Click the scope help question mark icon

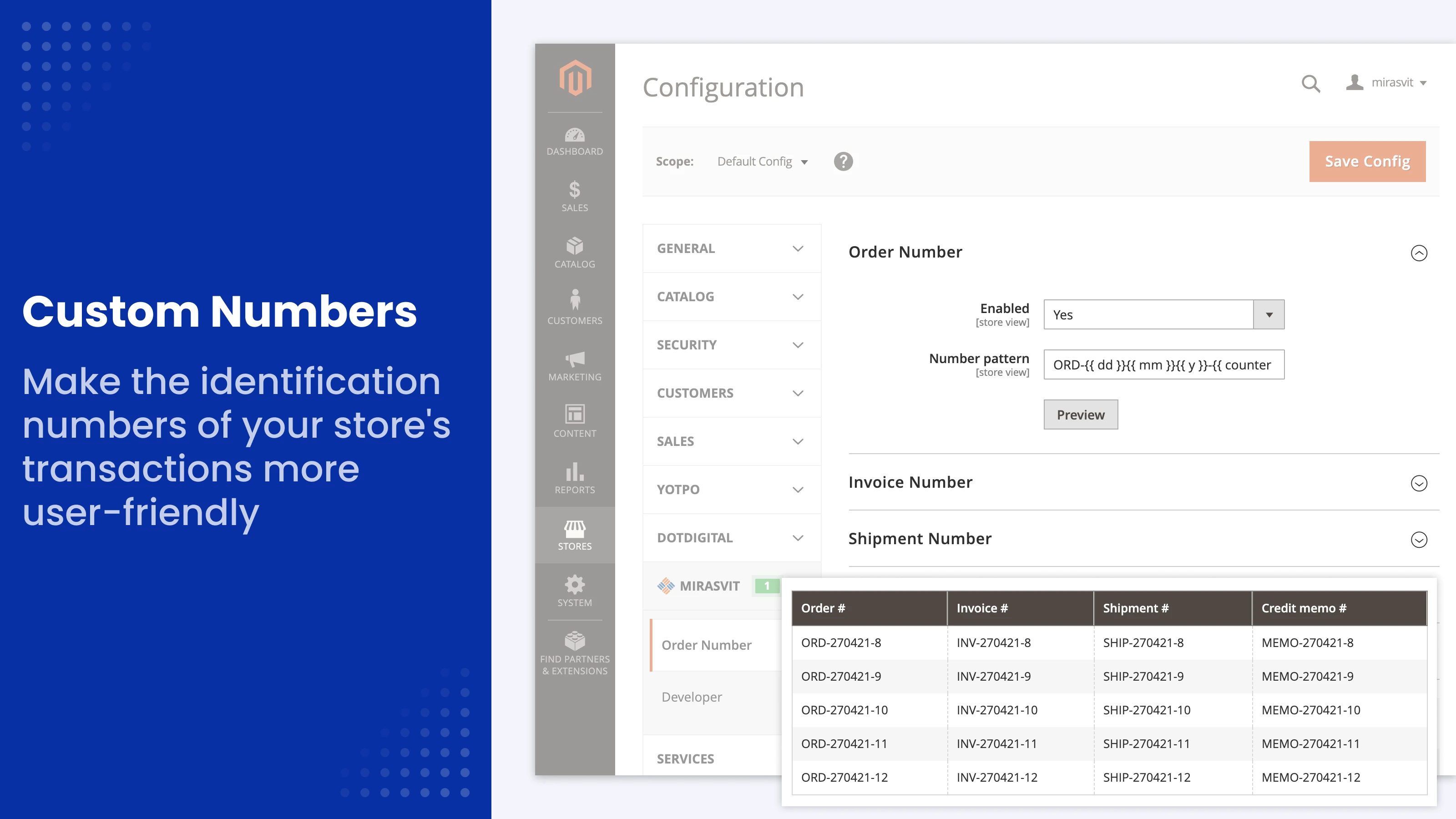click(843, 162)
